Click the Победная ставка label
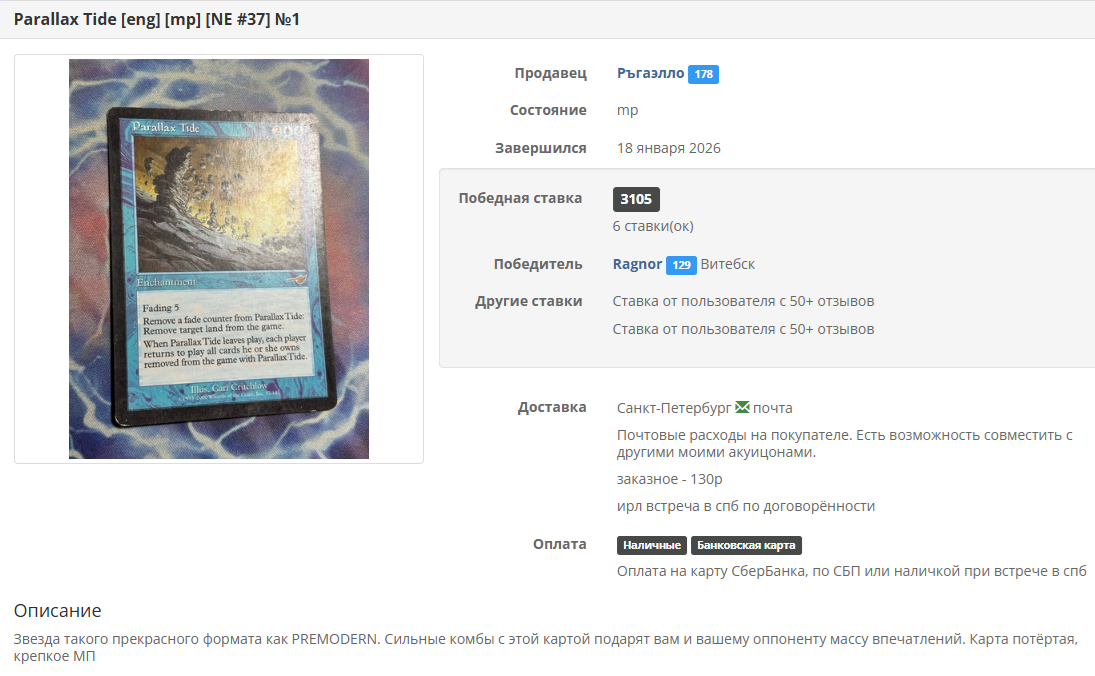The image size is (1095, 676). click(520, 198)
